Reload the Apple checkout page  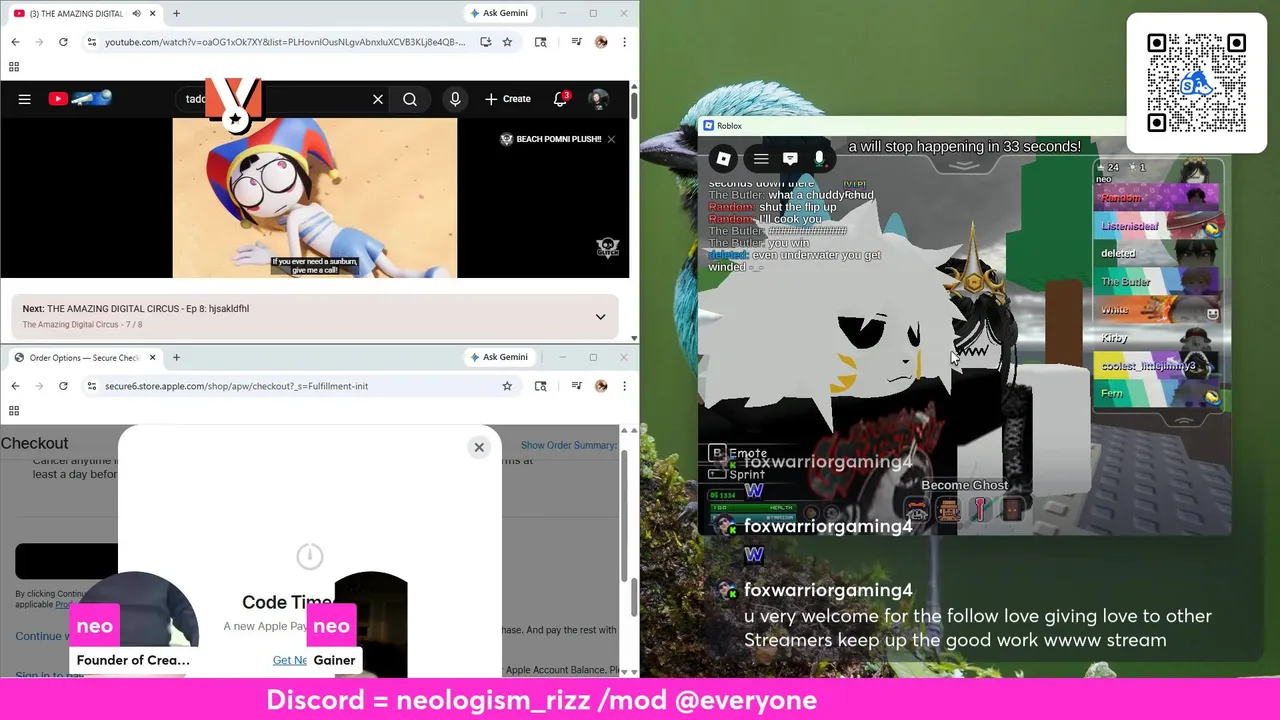tap(63, 386)
